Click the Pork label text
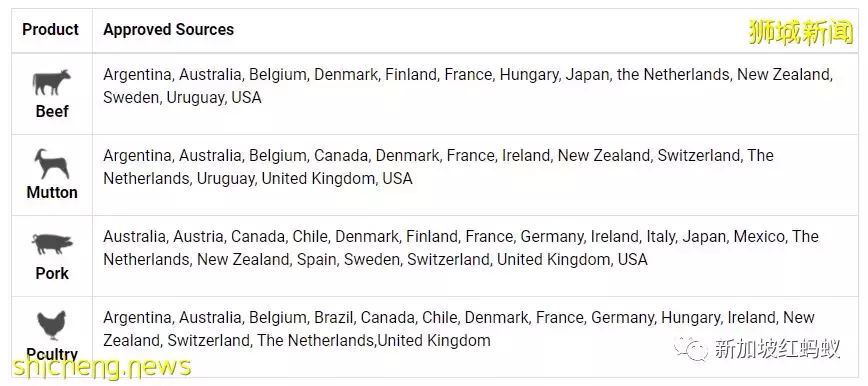 point(52,273)
